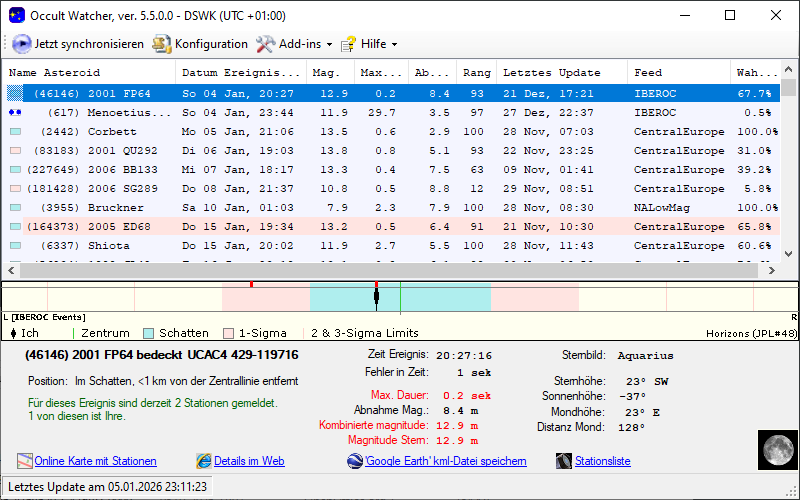Image resolution: width=800 pixels, height=500 pixels.
Task: Open Online Karte mit Stationen link
Action: coord(95,461)
